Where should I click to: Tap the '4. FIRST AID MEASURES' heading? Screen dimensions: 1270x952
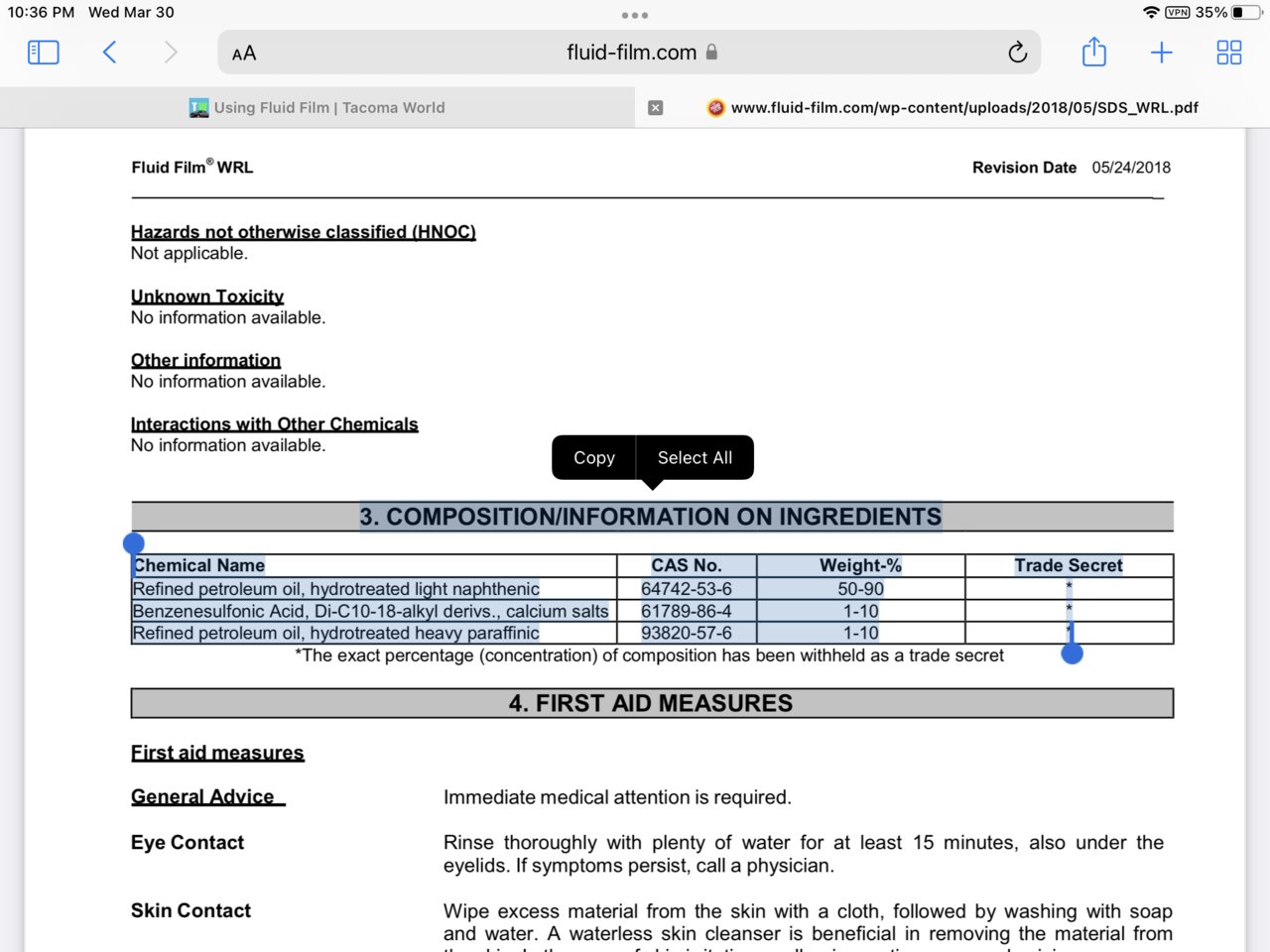point(651,703)
